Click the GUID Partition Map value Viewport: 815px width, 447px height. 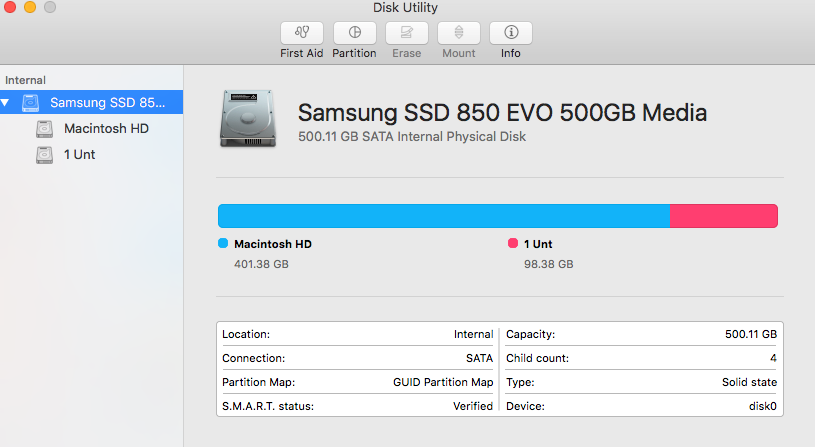[443, 382]
